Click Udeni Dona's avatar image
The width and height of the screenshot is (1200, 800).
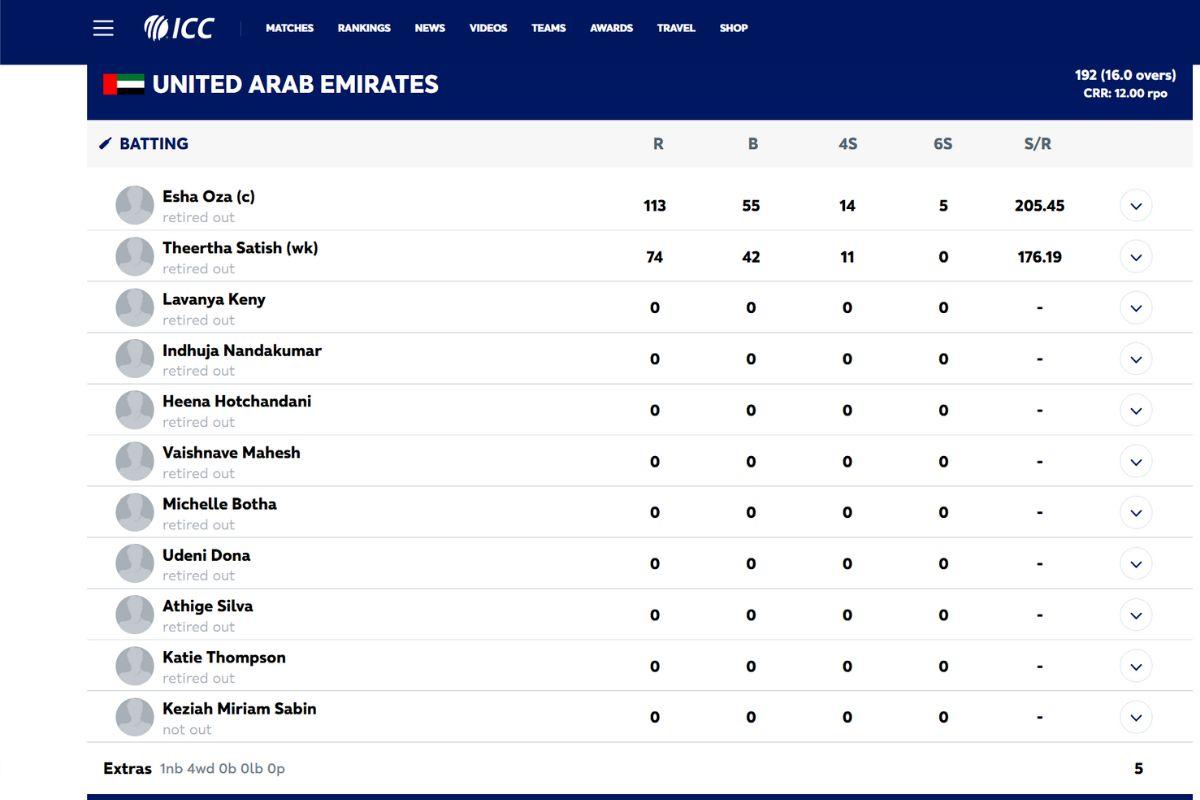click(x=134, y=563)
